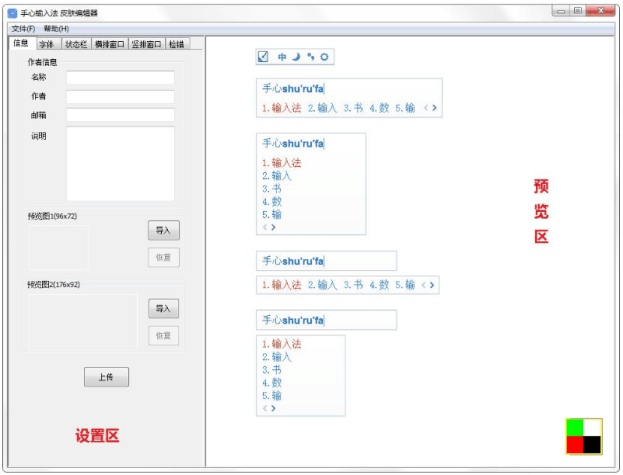Select candidate 2.输入 in first vertical preview
Viewport: 623px width, 475px height.
pyautogui.click(x=277, y=176)
